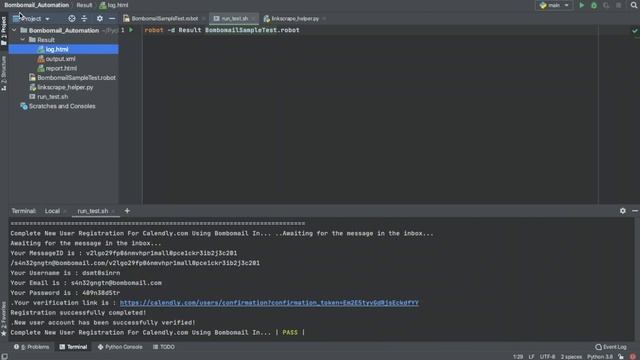Locate the opened file via target icon
Screen dimensions: 640x360
pyautogui.click(x=71, y=19)
